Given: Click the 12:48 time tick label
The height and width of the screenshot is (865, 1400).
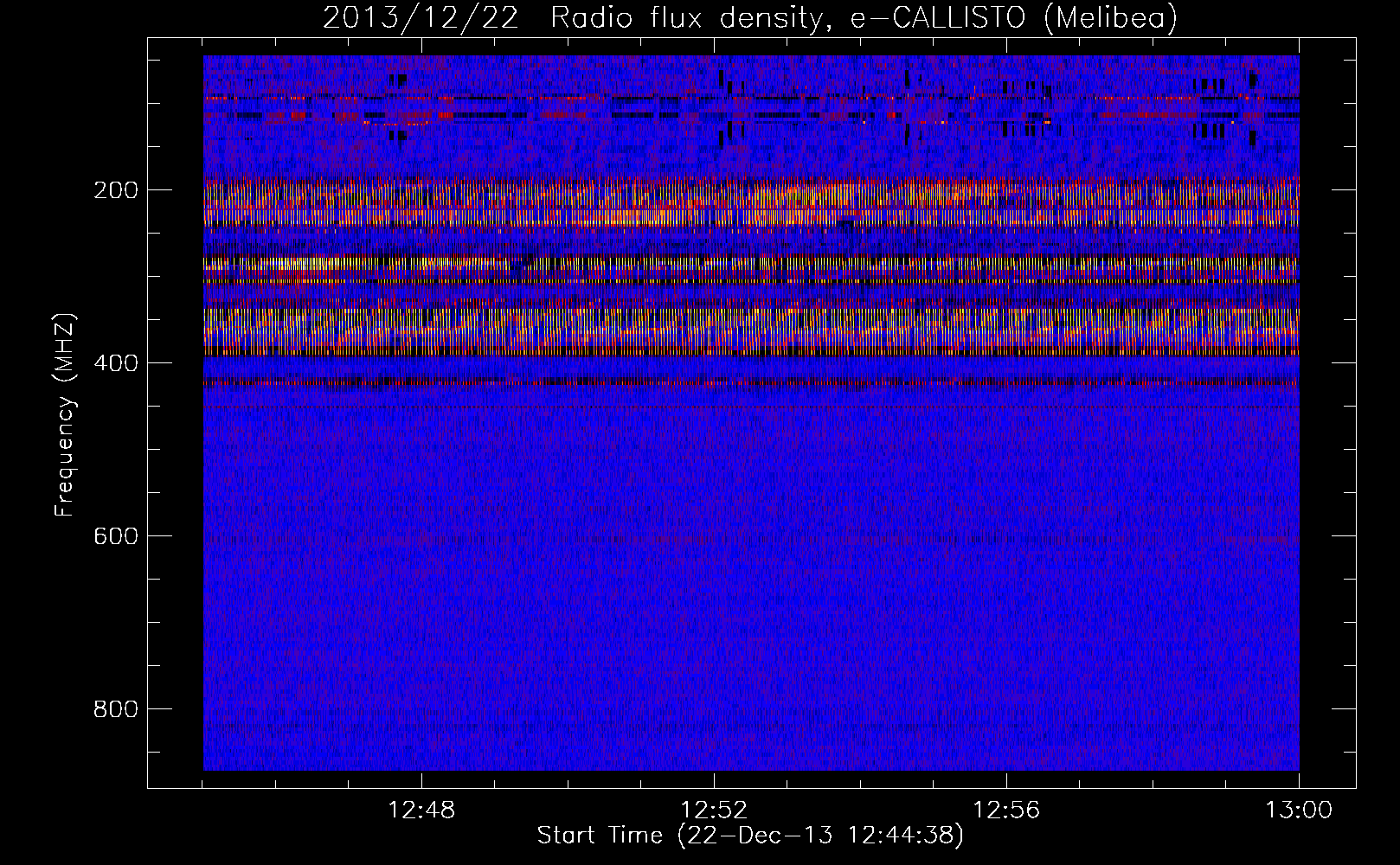Looking at the screenshot, I should pyautogui.click(x=421, y=811).
